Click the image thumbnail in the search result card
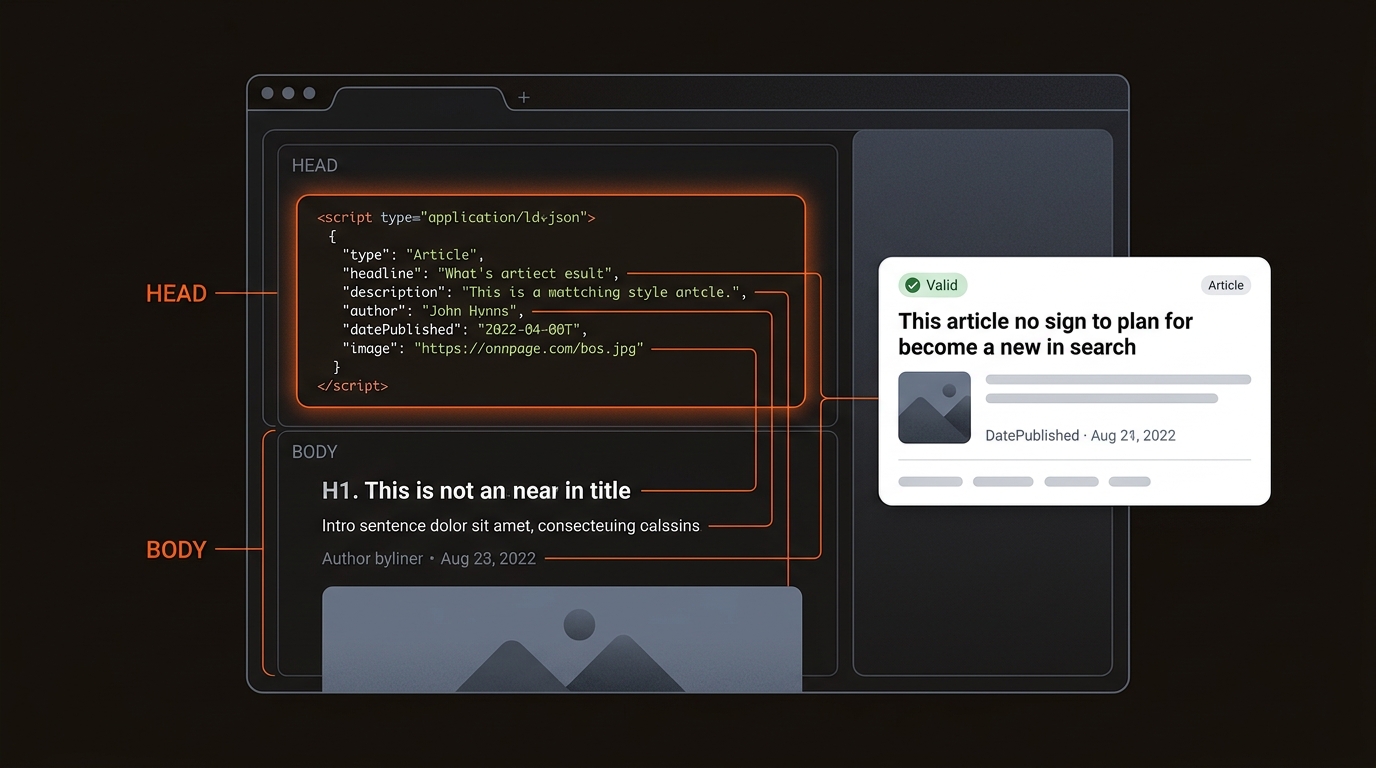The width and height of the screenshot is (1376, 768). 934,407
